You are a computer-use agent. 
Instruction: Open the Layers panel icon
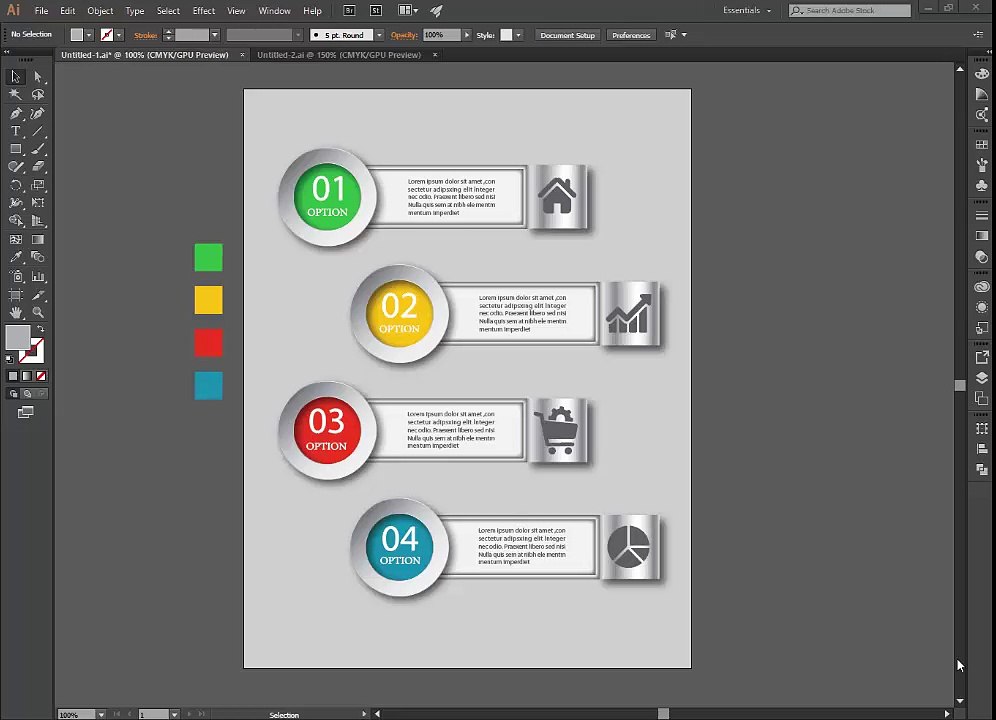coord(981,378)
